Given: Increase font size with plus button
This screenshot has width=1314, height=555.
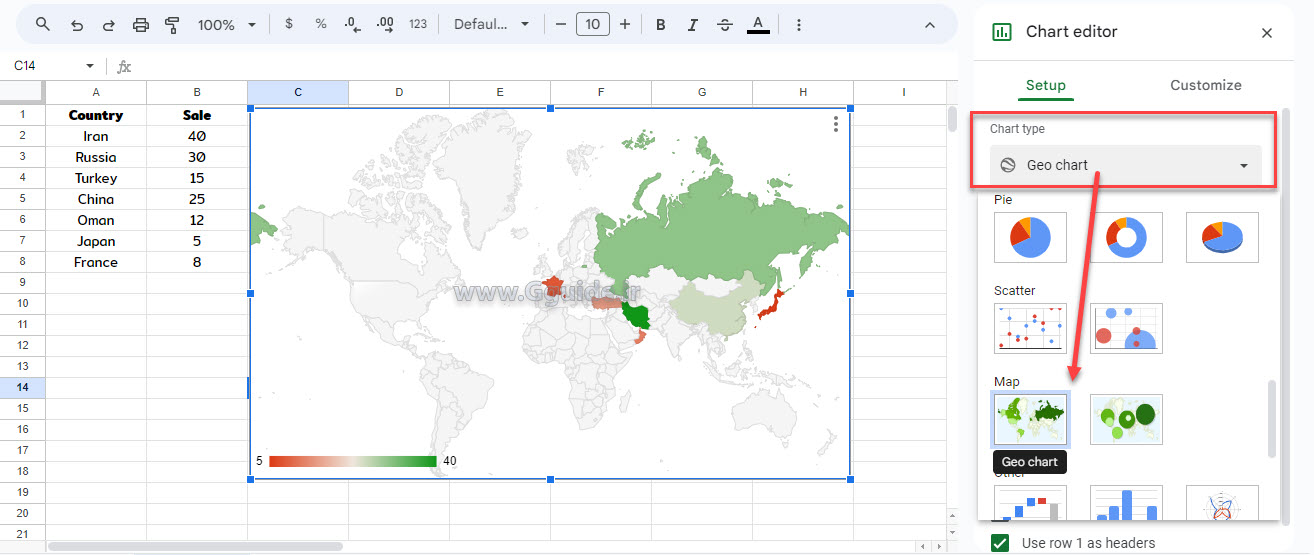Looking at the screenshot, I should 625,24.
